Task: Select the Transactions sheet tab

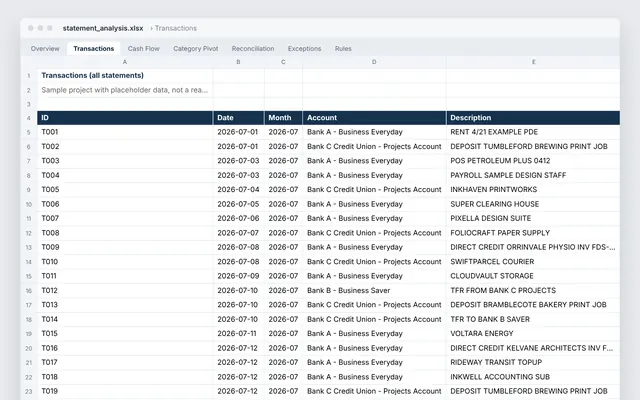Action: [x=93, y=49]
